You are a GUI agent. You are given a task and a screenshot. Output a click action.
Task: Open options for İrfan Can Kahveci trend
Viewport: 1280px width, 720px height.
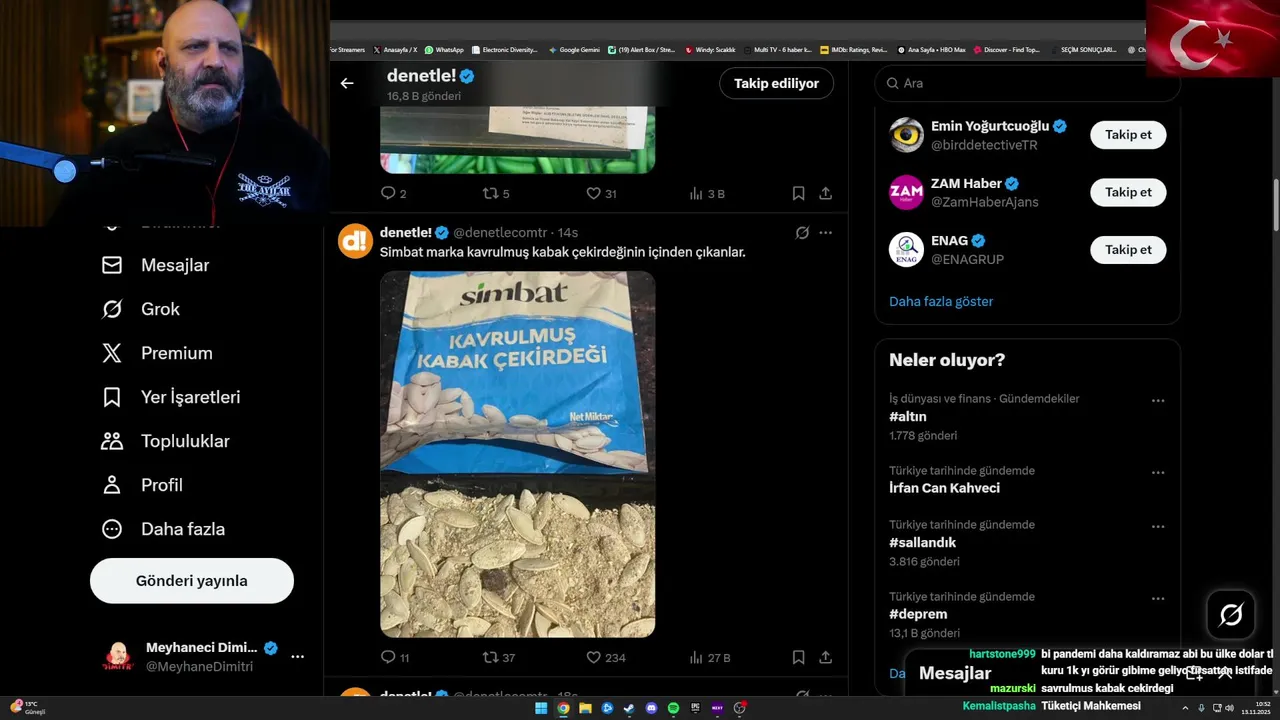[x=1158, y=472]
